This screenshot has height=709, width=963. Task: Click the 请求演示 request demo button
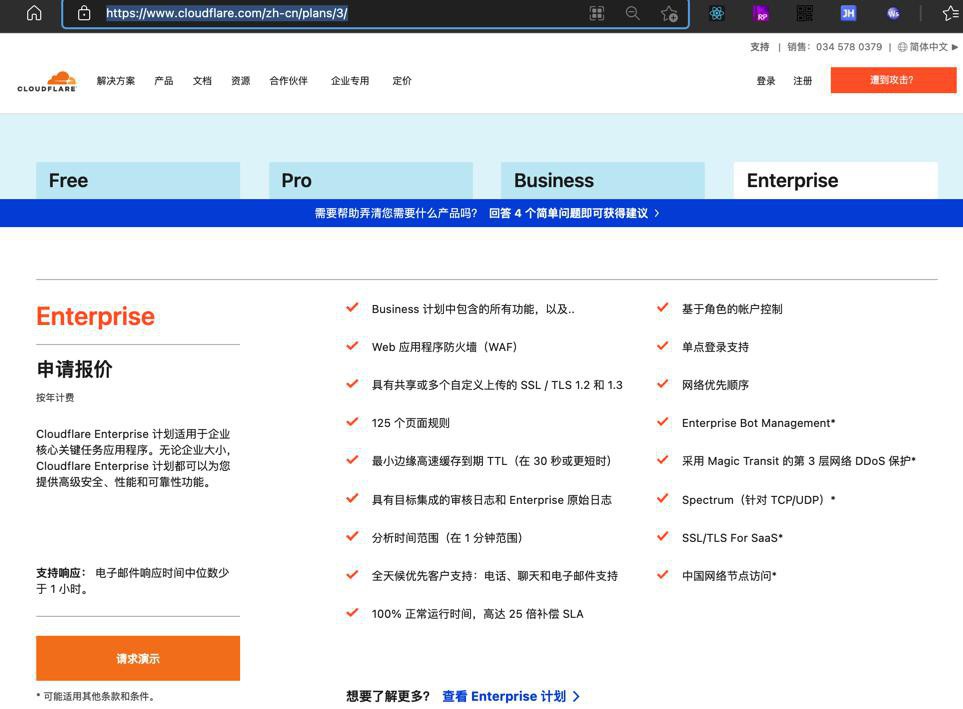[138, 658]
